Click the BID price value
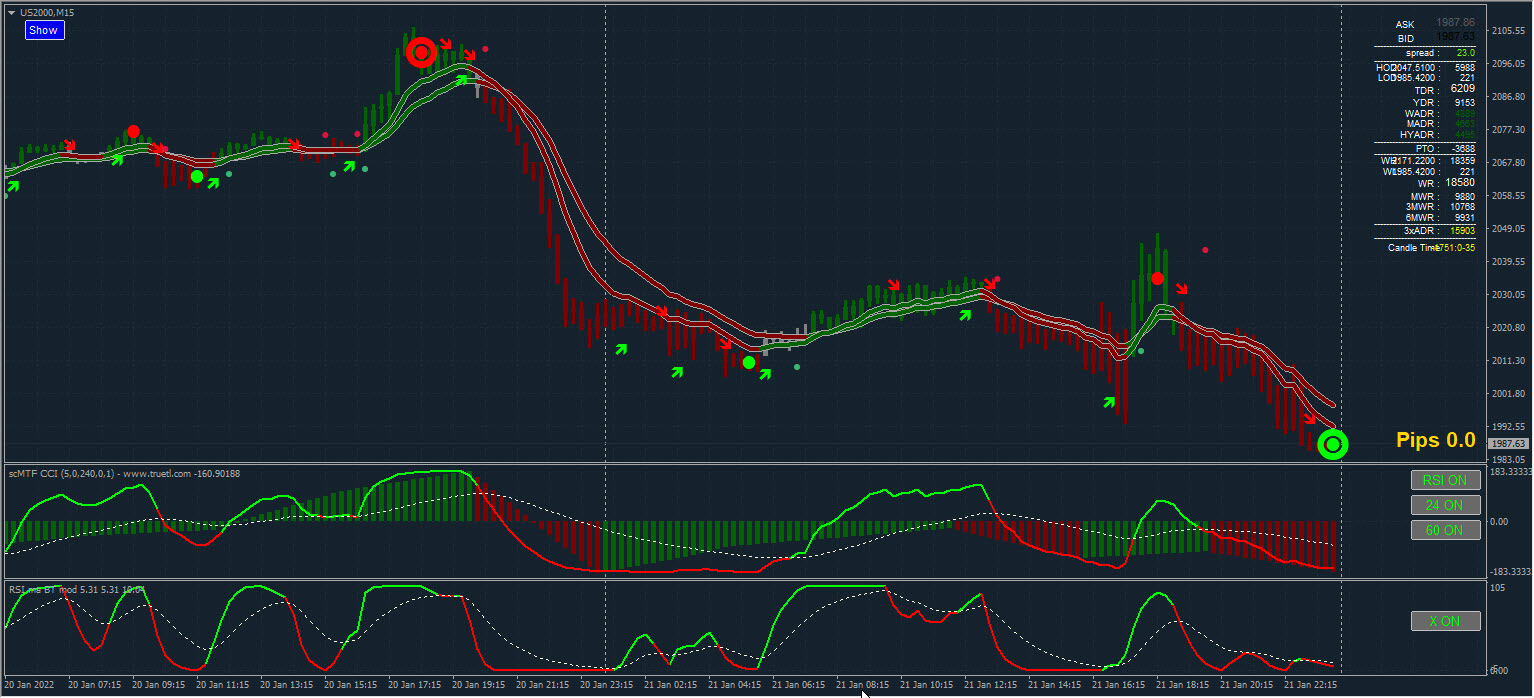The image size is (1534, 698). click(x=1456, y=37)
